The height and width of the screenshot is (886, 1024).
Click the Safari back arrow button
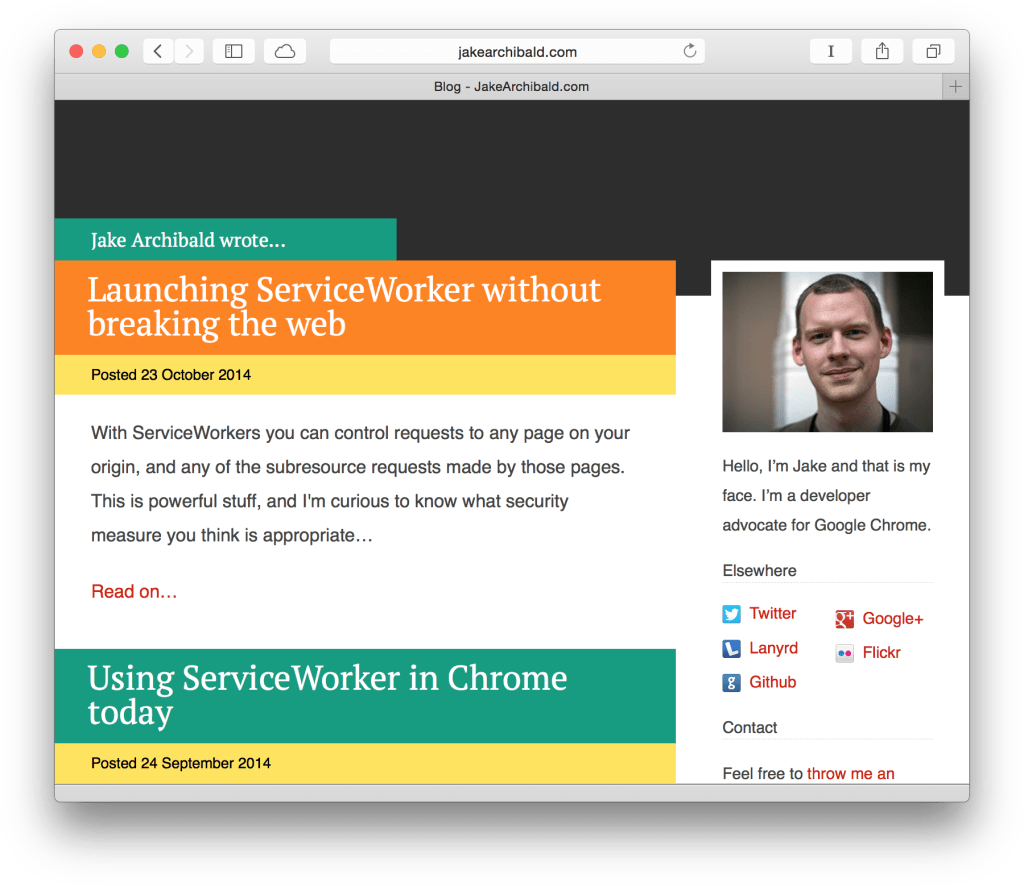[x=158, y=51]
